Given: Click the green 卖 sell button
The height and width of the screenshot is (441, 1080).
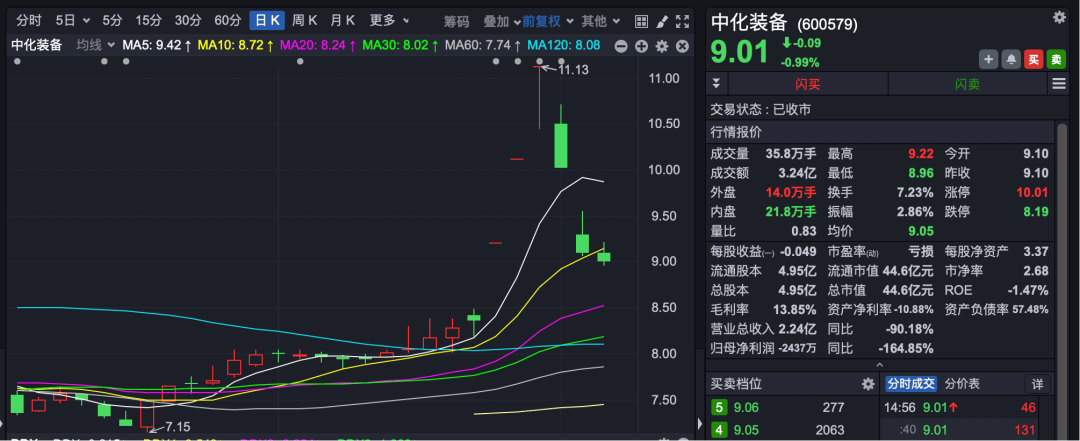Looking at the screenshot, I should [x=1056, y=59].
